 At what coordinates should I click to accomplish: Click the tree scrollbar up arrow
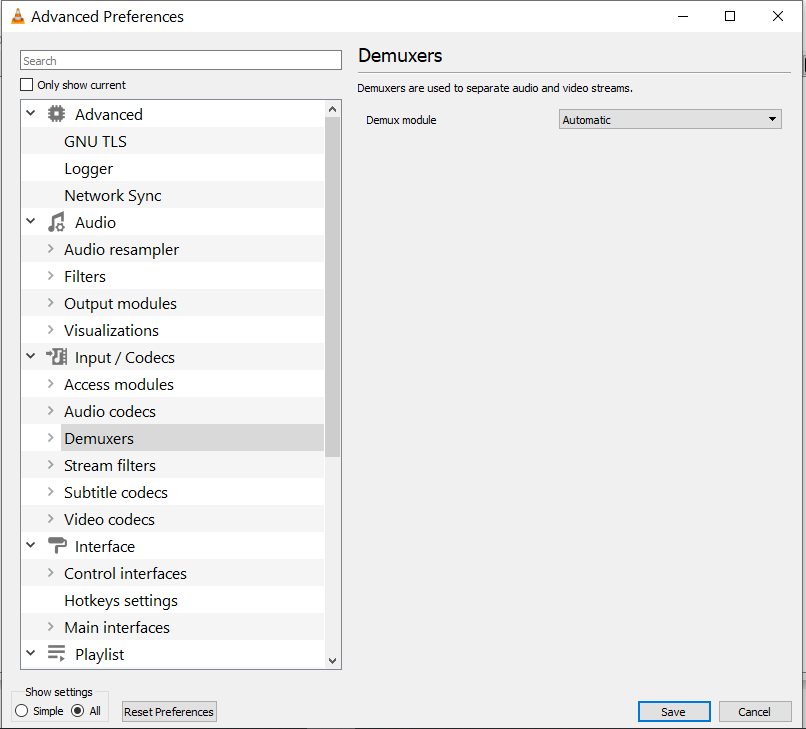[332, 108]
